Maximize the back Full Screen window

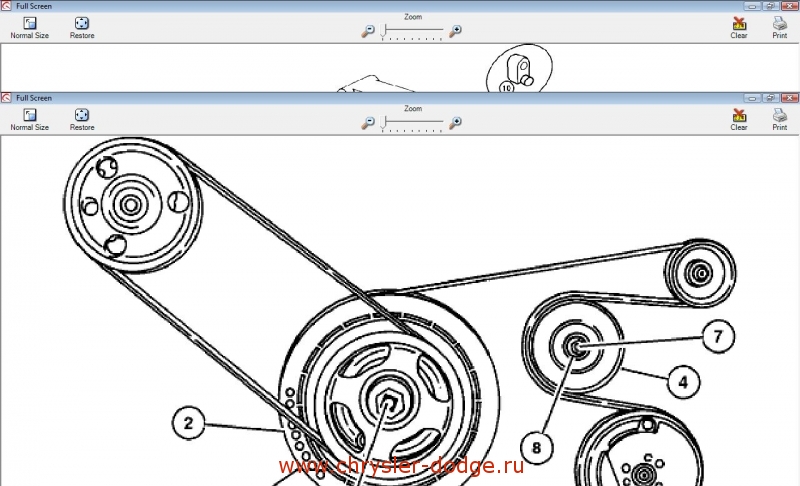pyautogui.click(x=770, y=6)
